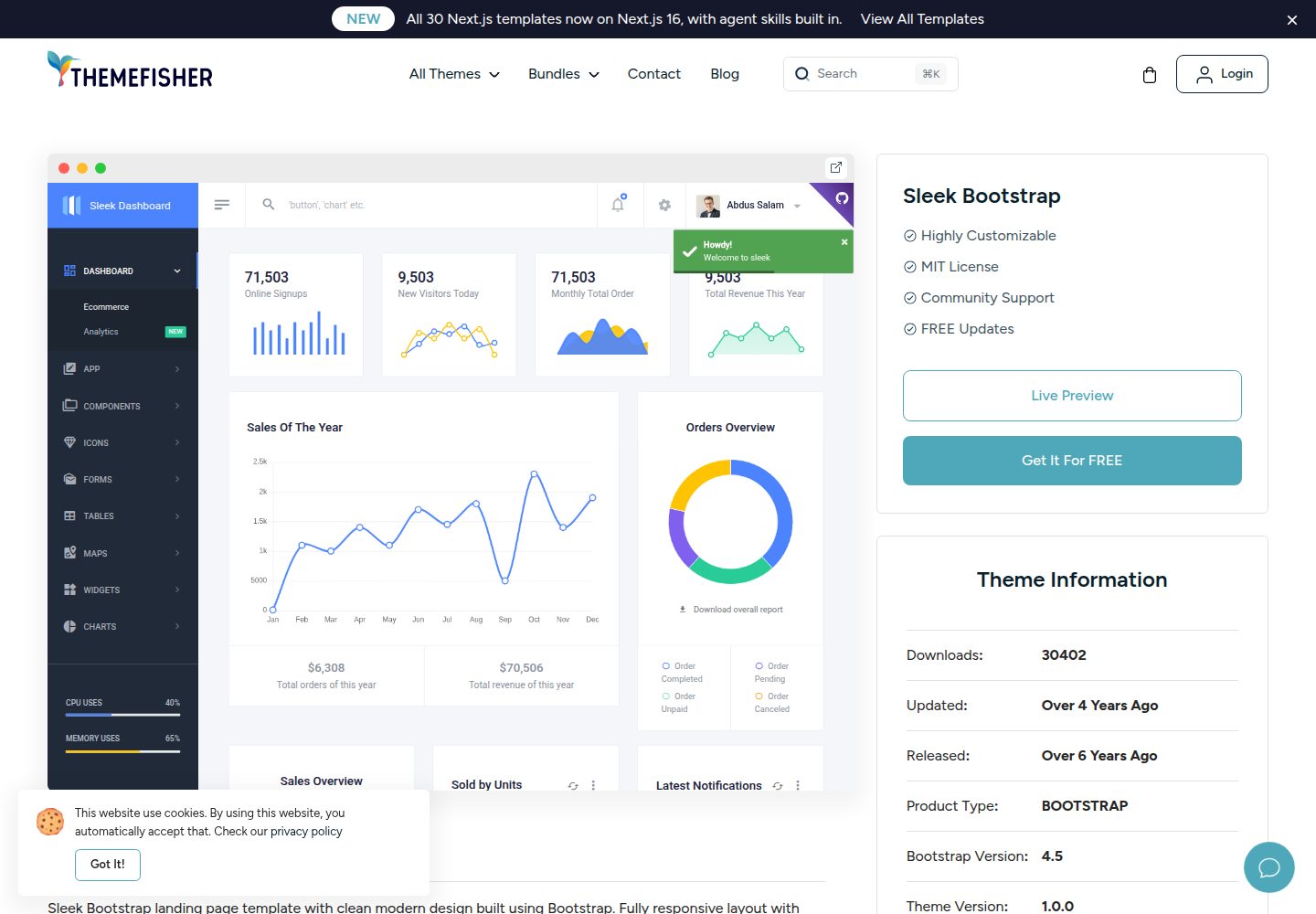Click the Live Preview button
Image resolution: width=1316 pixels, height=914 pixels.
[x=1072, y=396]
